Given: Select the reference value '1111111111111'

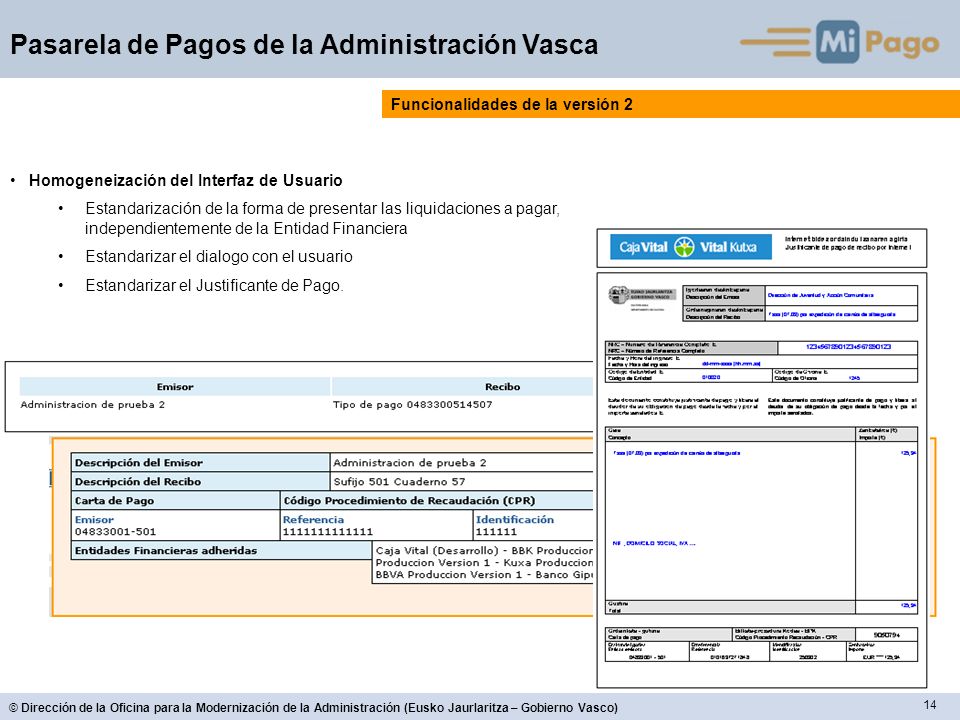Looking at the screenshot, I should coord(328,532).
